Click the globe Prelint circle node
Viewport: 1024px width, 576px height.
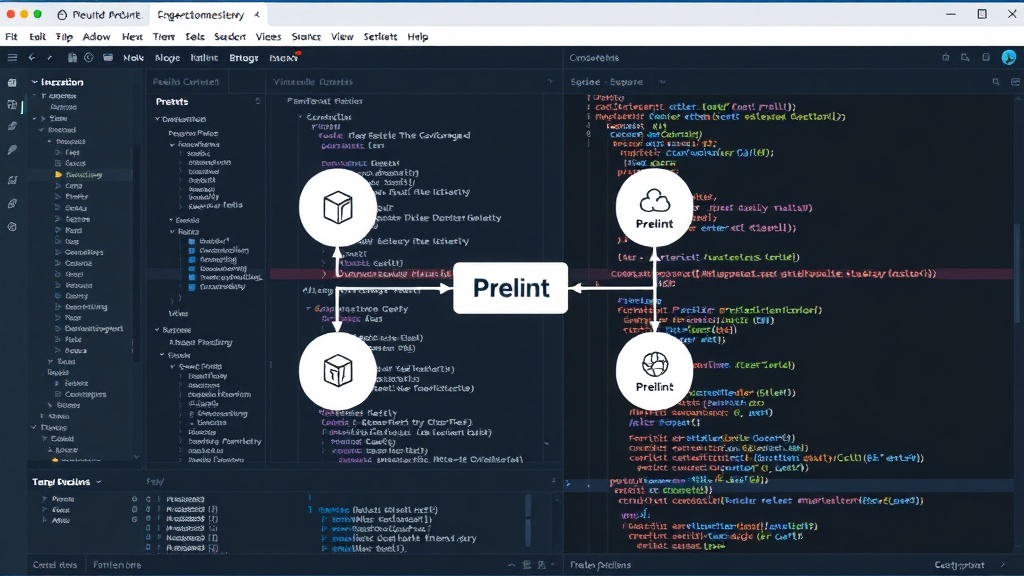(x=654, y=371)
